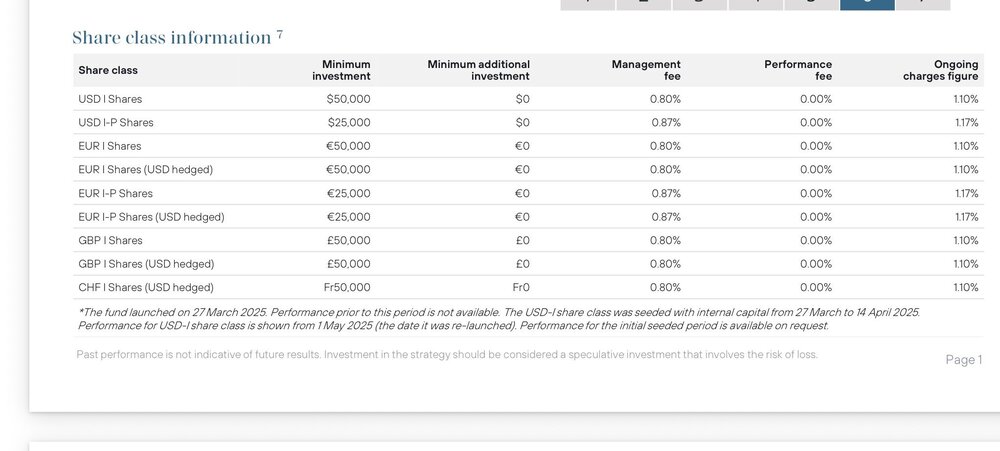
Task: Select the Share class column header
Action: pyautogui.click(x=108, y=70)
